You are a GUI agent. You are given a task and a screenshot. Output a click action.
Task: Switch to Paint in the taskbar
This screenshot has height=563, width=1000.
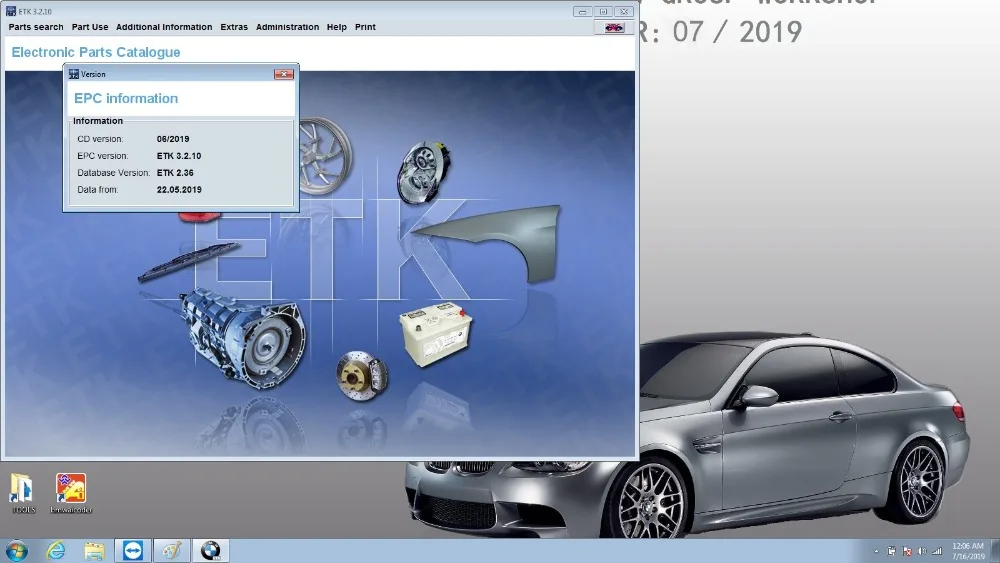pos(171,551)
